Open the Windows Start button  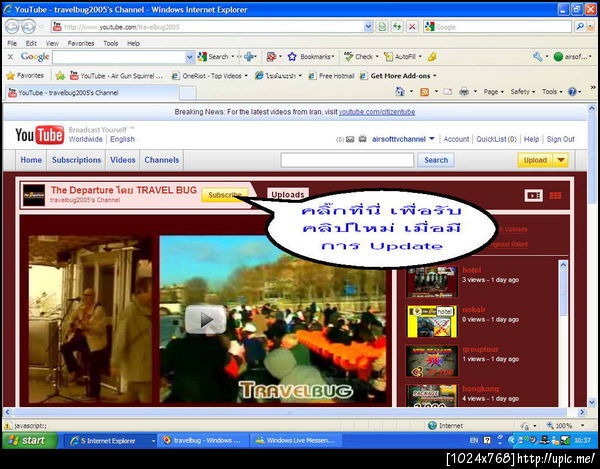pyautogui.click(x=30, y=441)
